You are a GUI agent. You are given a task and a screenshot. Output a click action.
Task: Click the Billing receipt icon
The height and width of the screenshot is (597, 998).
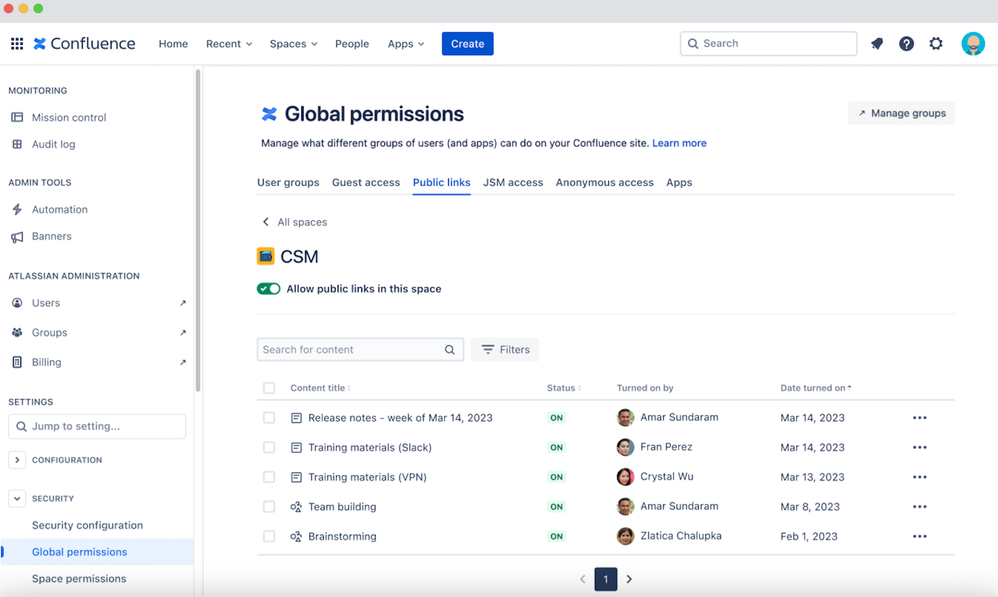17,362
